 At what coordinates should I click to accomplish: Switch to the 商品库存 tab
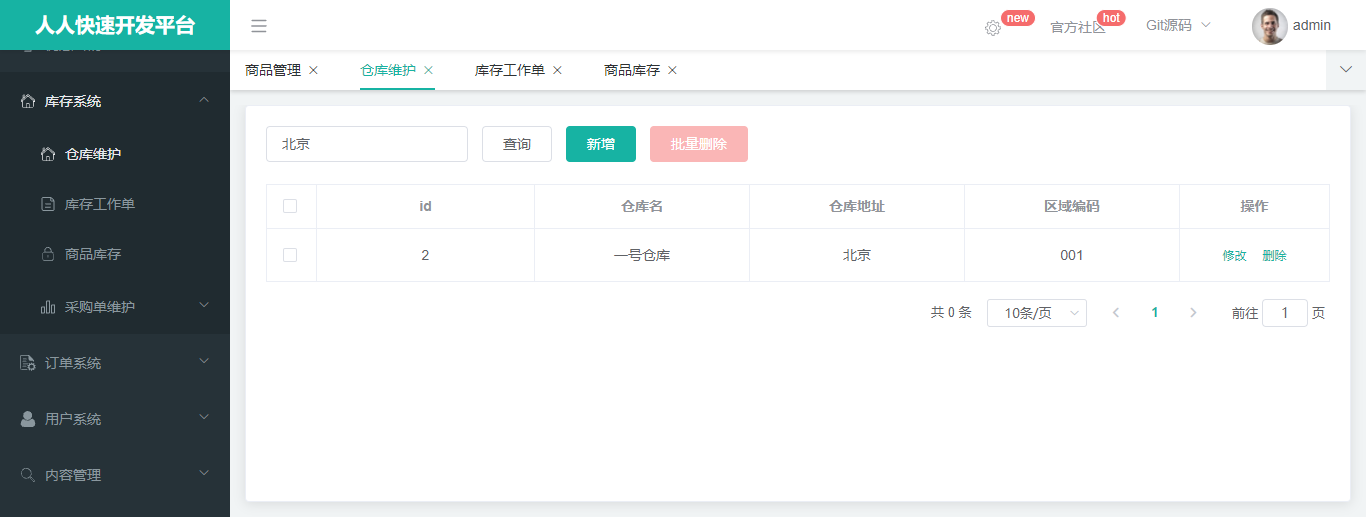click(632, 70)
